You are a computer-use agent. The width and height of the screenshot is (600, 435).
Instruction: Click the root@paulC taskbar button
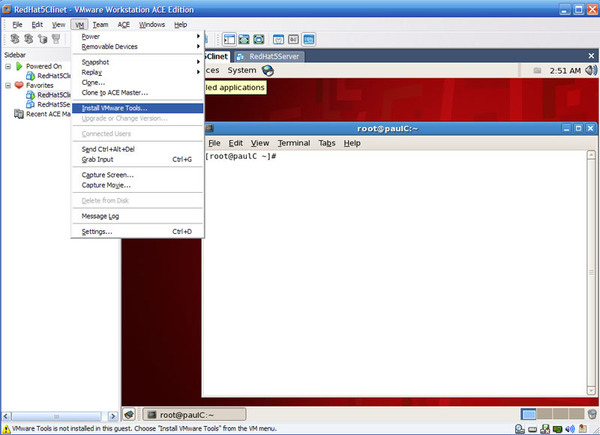click(194, 414)
